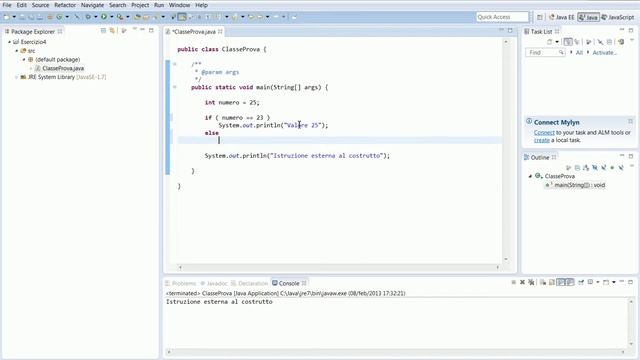640x360 pixels.
Task: Collapse the default package node
Action: click(24, 60)
